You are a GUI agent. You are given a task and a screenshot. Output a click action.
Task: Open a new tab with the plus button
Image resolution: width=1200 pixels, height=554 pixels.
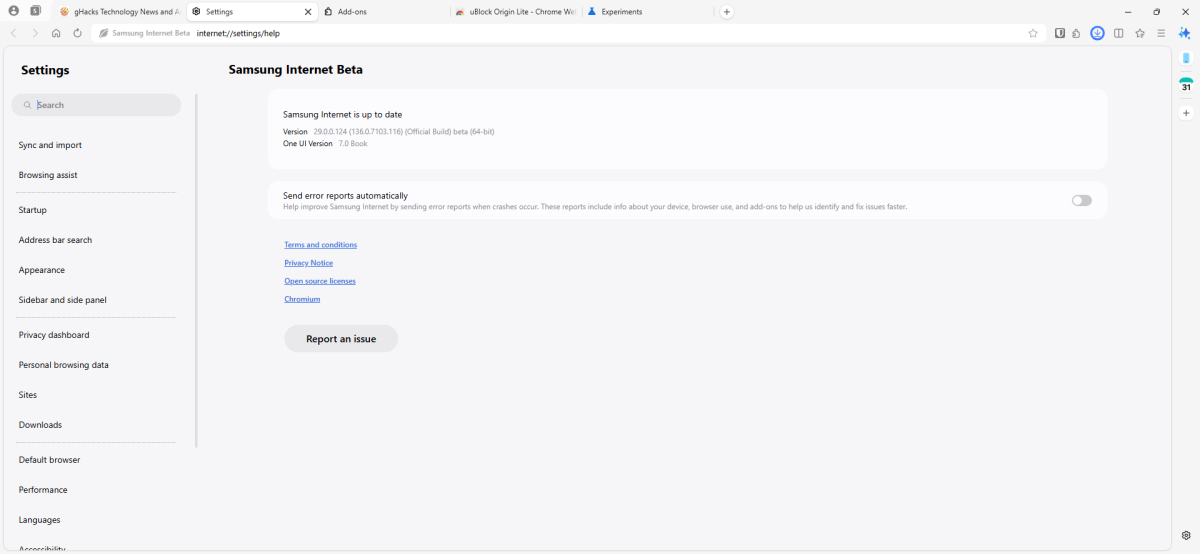(x=727, y=12)
